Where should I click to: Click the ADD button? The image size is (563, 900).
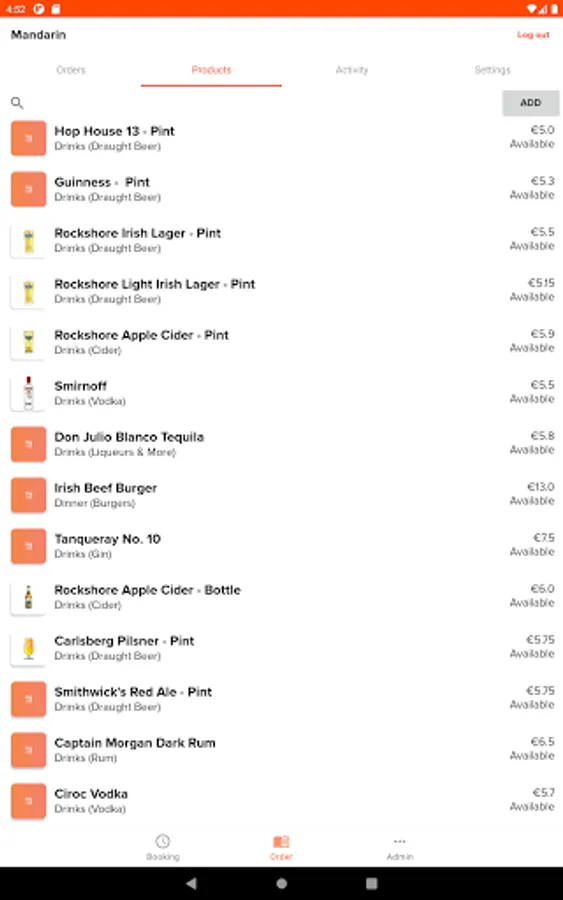[x=531, y=103]
